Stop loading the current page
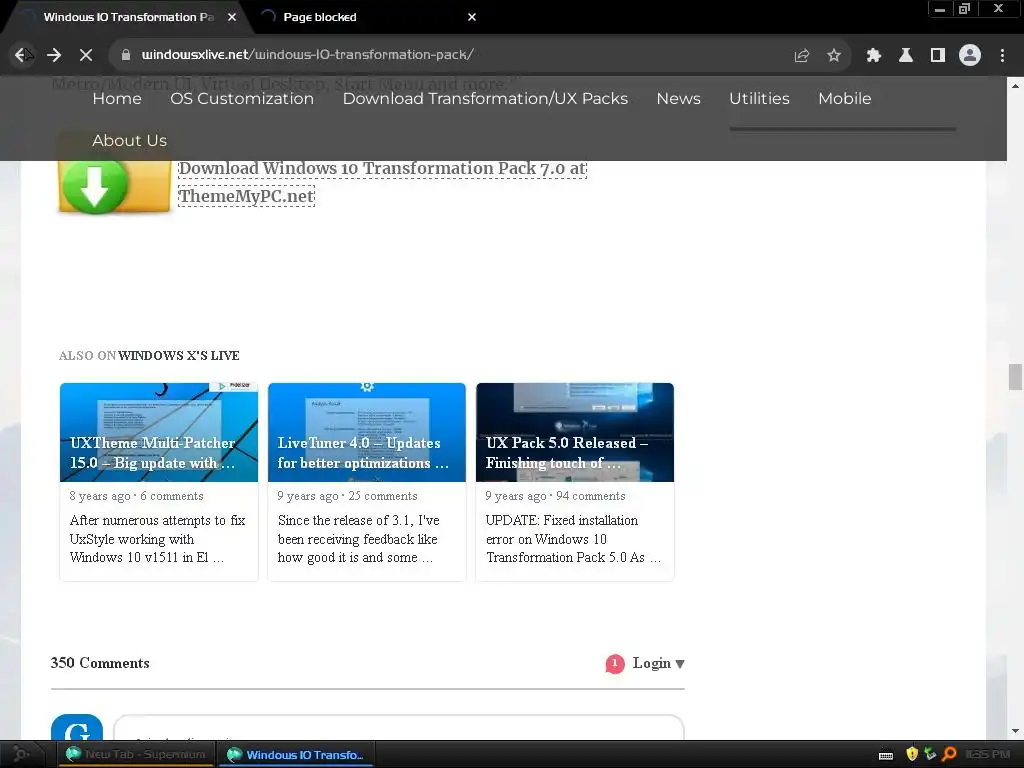 tap(86, 55)
